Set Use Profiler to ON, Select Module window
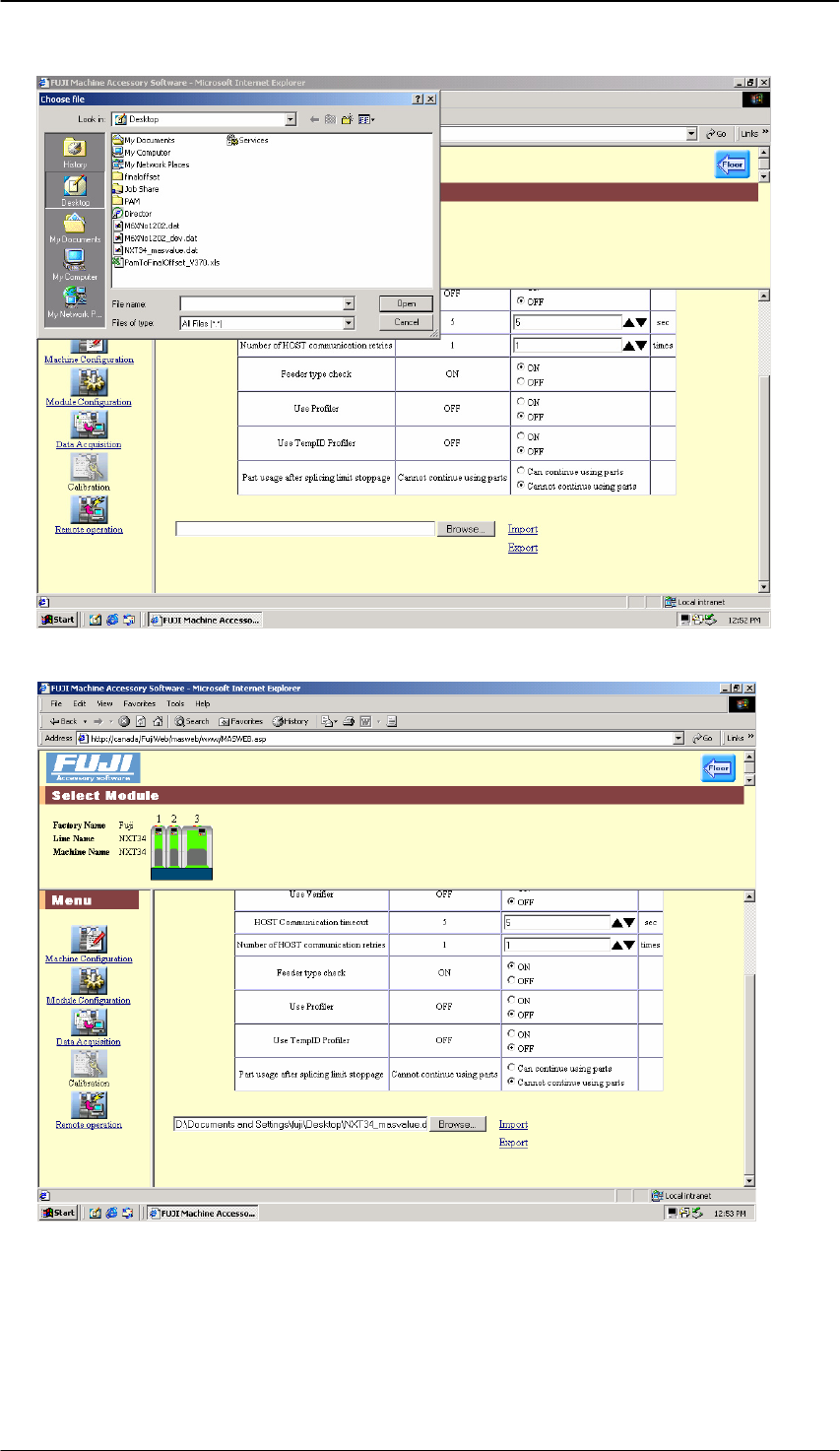 pos(511,1001)
